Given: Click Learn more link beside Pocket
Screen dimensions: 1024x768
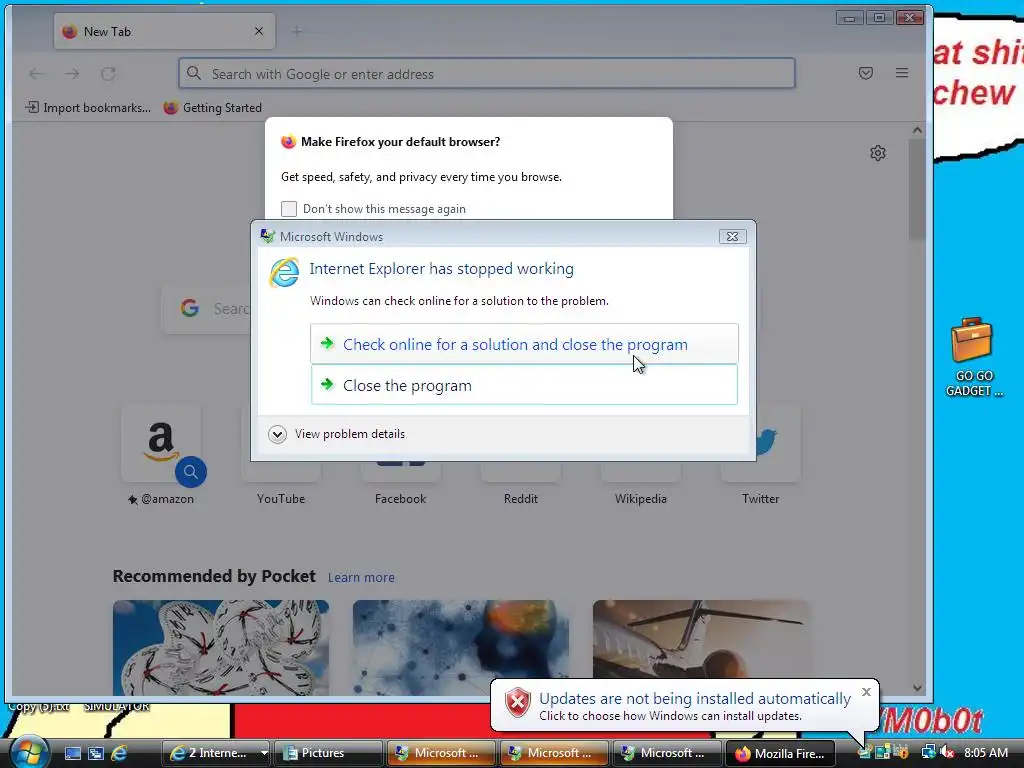Looking at the screenshot, I should [x=361, y=577].
